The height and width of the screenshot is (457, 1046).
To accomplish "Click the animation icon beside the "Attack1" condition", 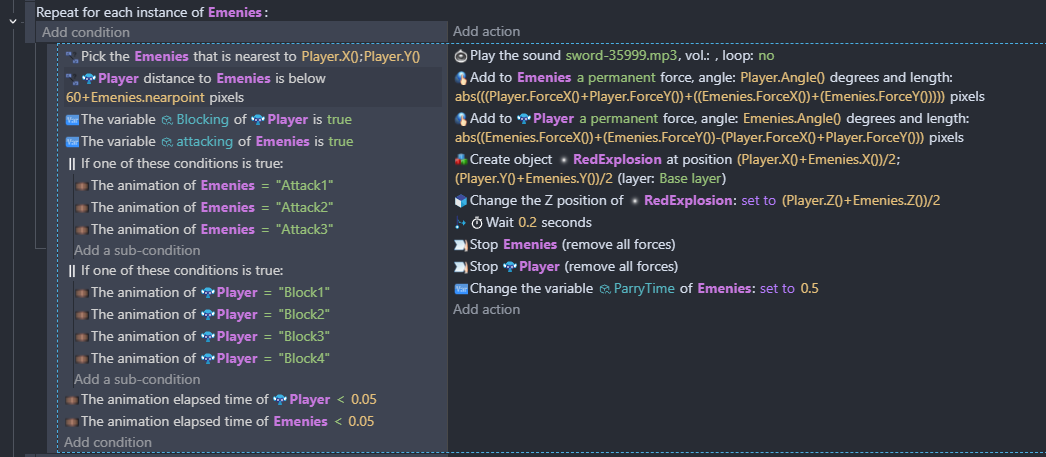I will coord(83,185).
